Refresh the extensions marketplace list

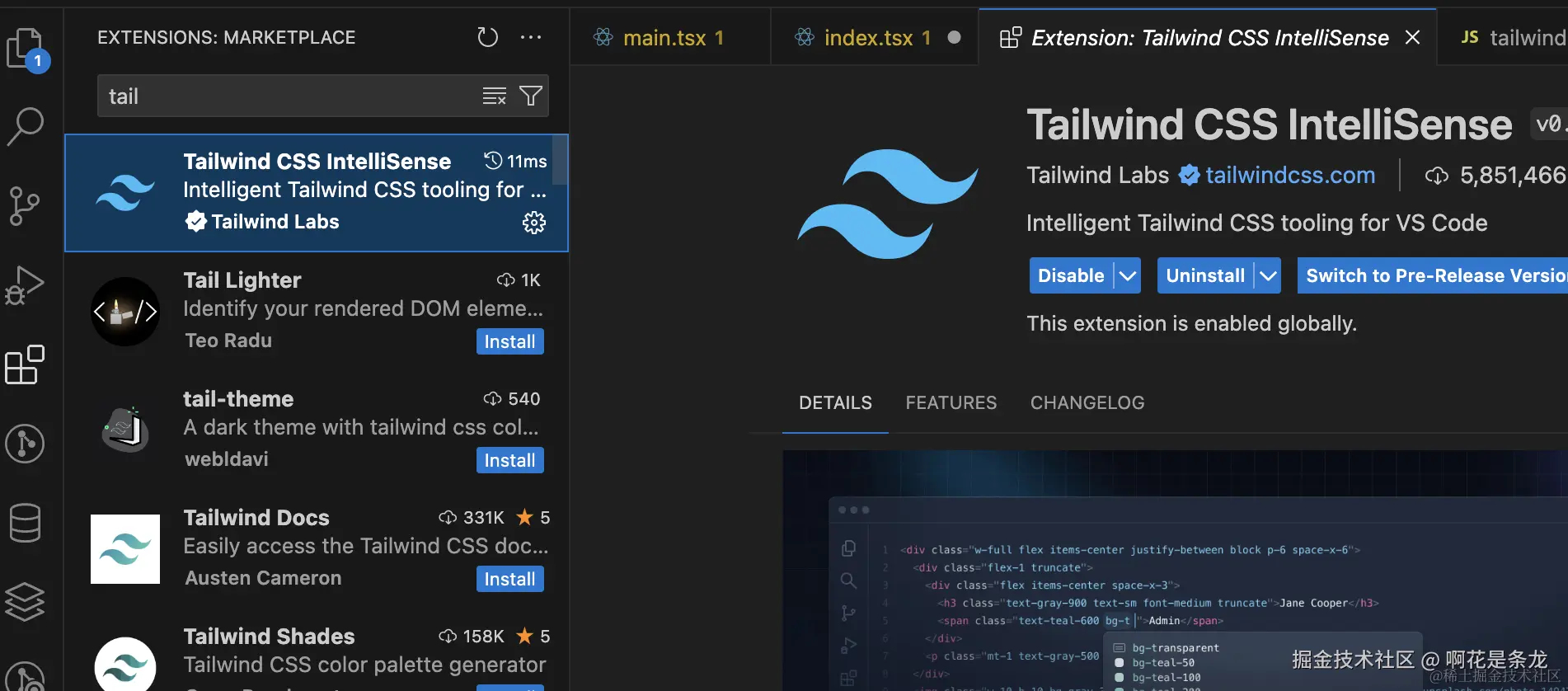488,37
